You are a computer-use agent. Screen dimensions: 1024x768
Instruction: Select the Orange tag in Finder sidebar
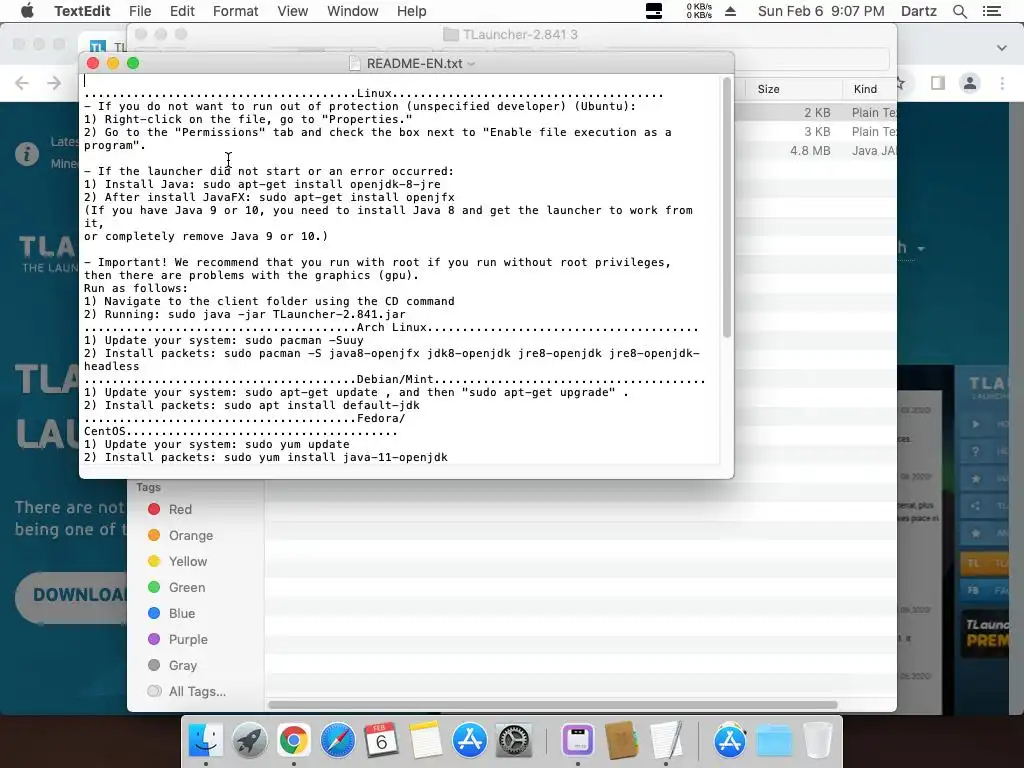[180, 536]
